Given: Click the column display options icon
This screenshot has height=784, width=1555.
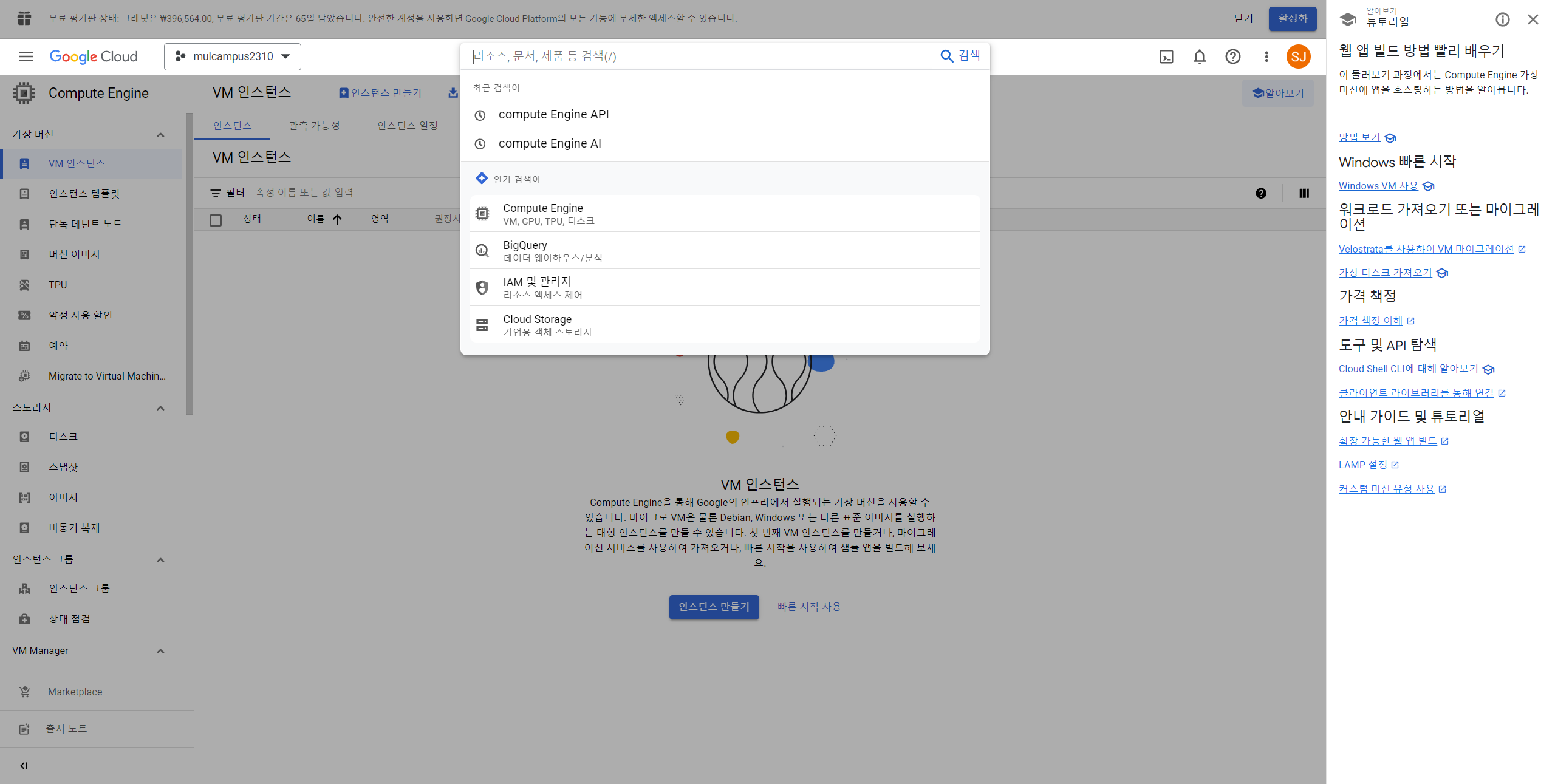Looking at the screenshot, I should pyautogui.click(x=1304, y=193).
